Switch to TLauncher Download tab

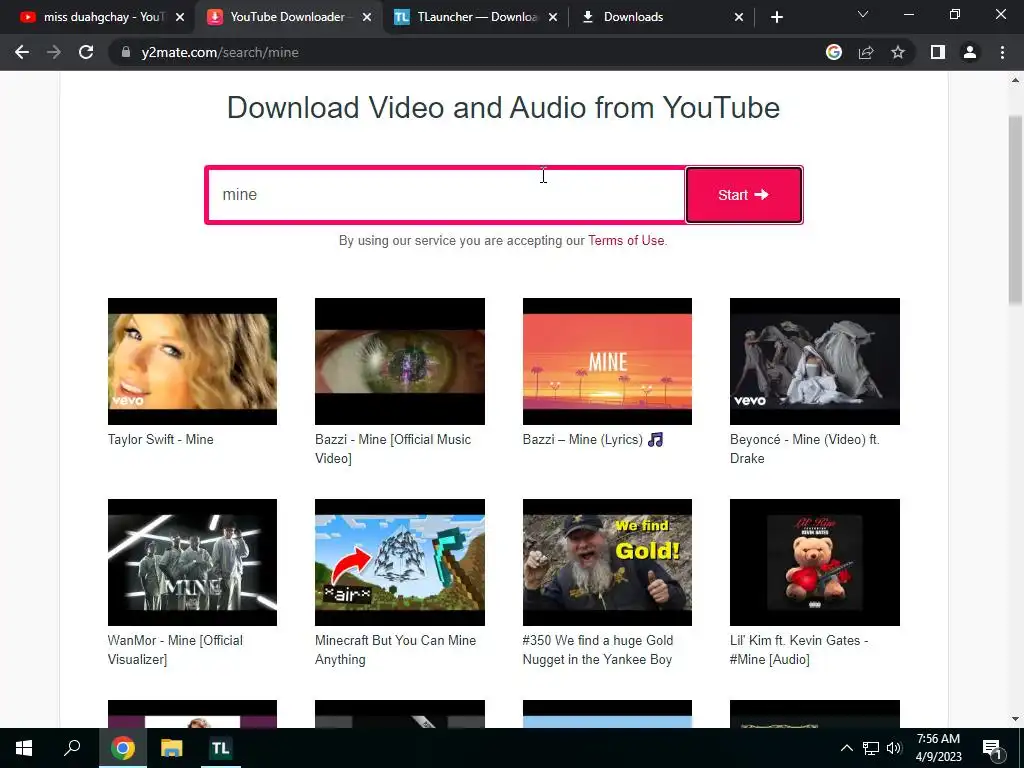tap(477, 17)
